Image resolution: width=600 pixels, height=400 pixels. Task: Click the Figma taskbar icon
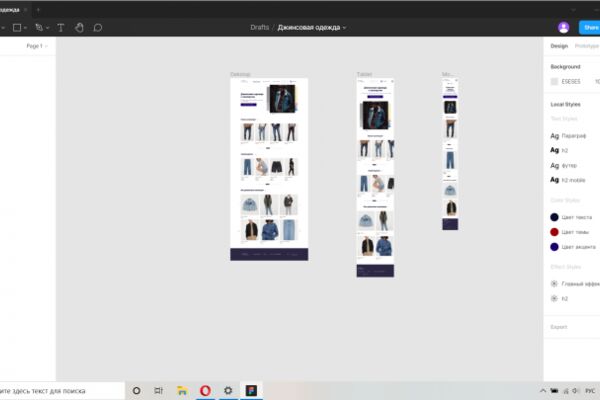251,391
